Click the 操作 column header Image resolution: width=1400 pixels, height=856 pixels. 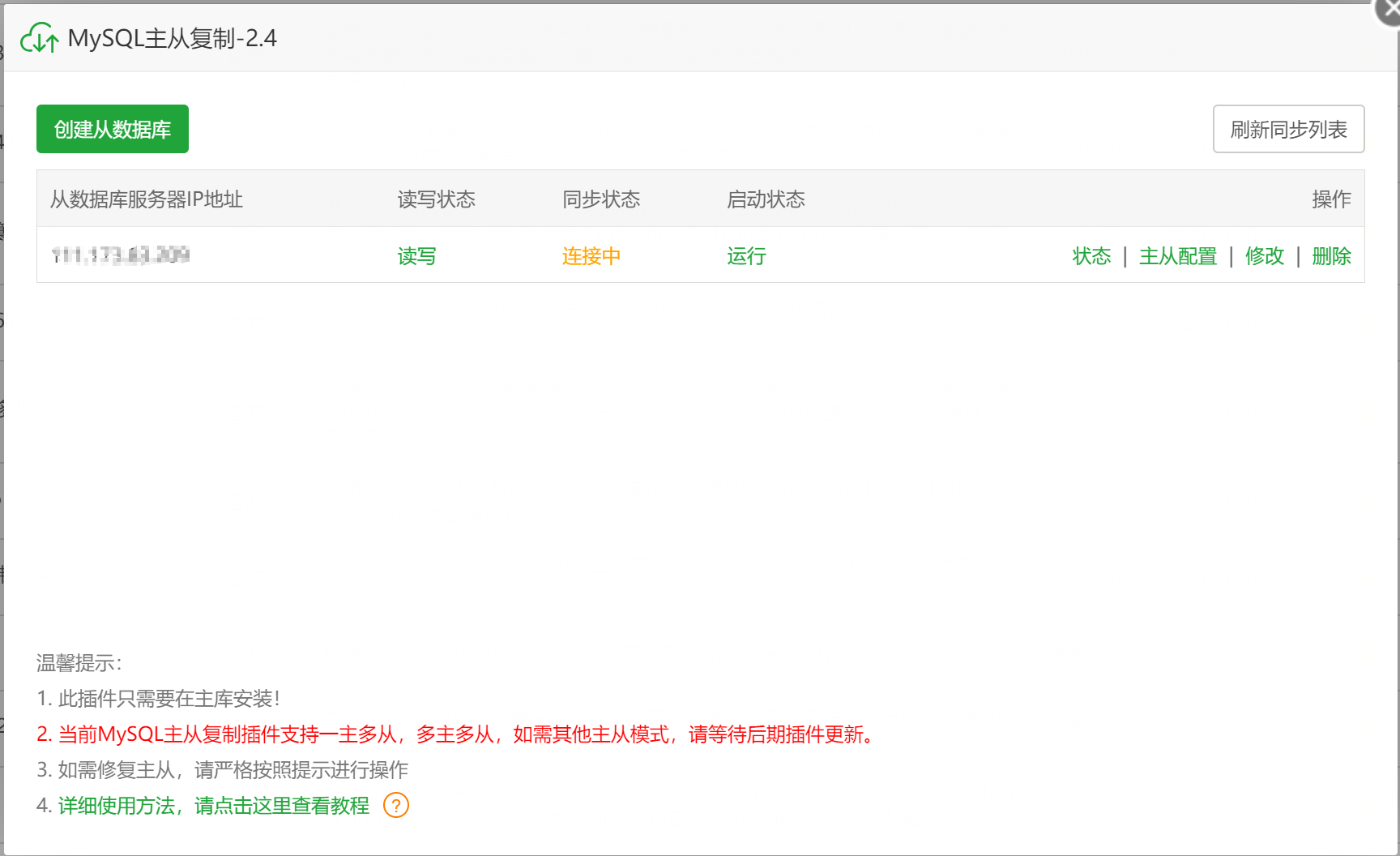(1331, 199)
